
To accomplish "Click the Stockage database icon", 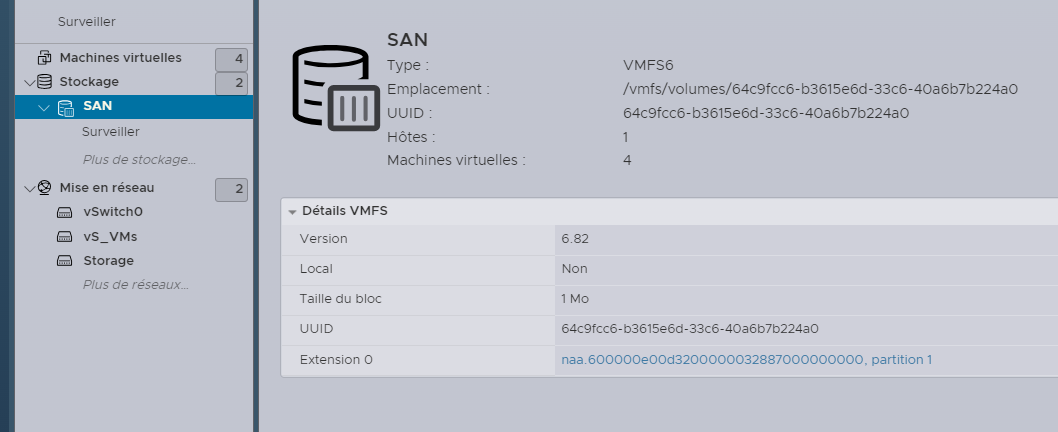I will [x=44, y=82].
